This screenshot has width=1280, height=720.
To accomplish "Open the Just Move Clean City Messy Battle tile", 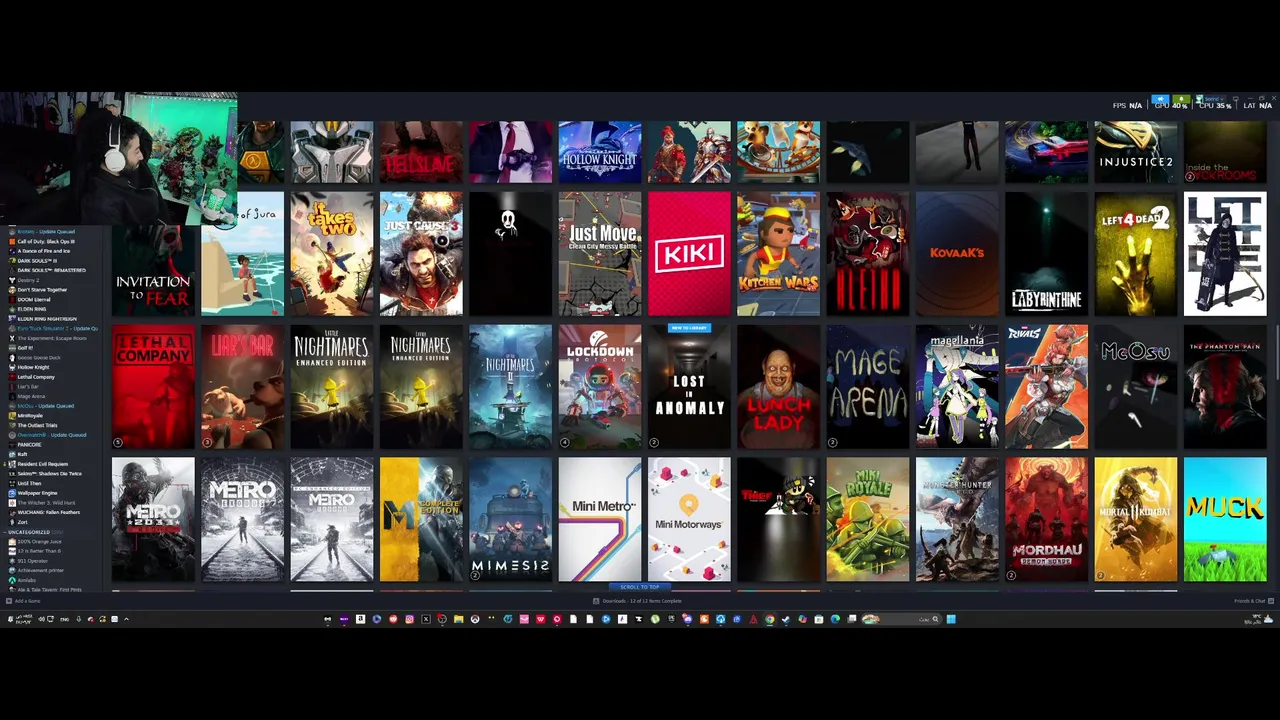I will (x=600, y=254).
